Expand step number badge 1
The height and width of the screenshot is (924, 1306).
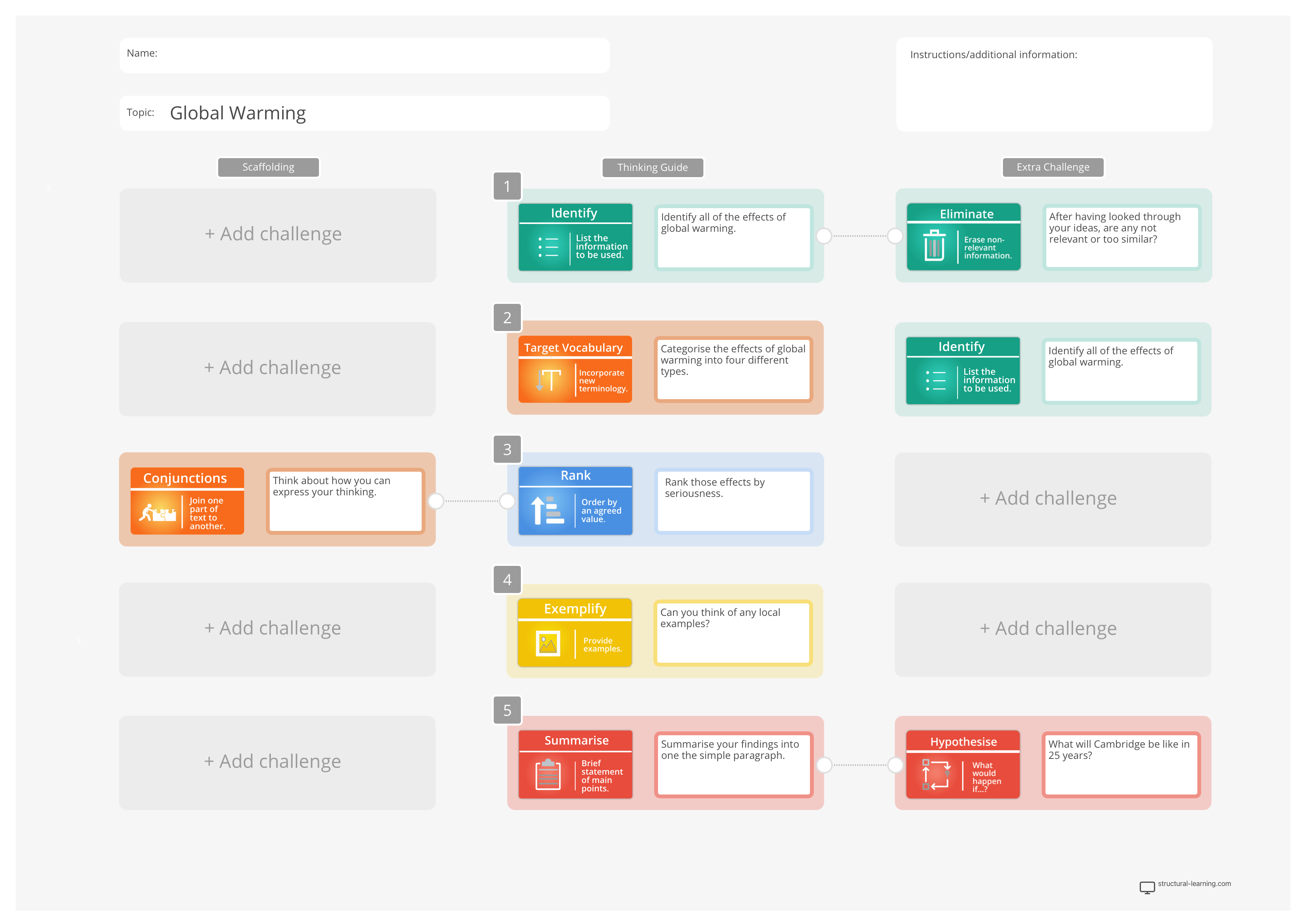click(x=507, y=186)
